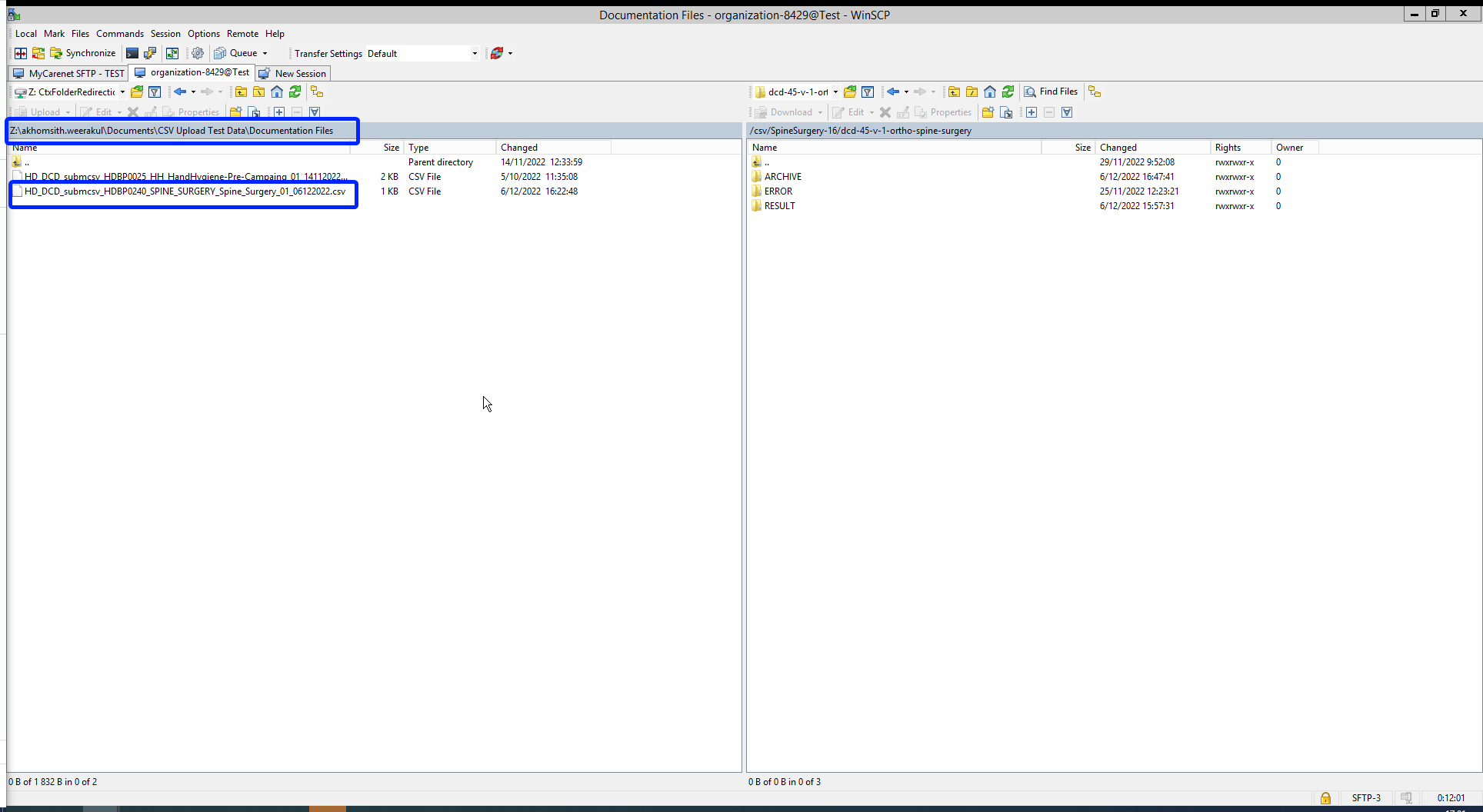Viewport: 1483px width, 812px height.
Task: Select the ARCHIVE folder in the remote panel
Action: [x=782, y=177]
